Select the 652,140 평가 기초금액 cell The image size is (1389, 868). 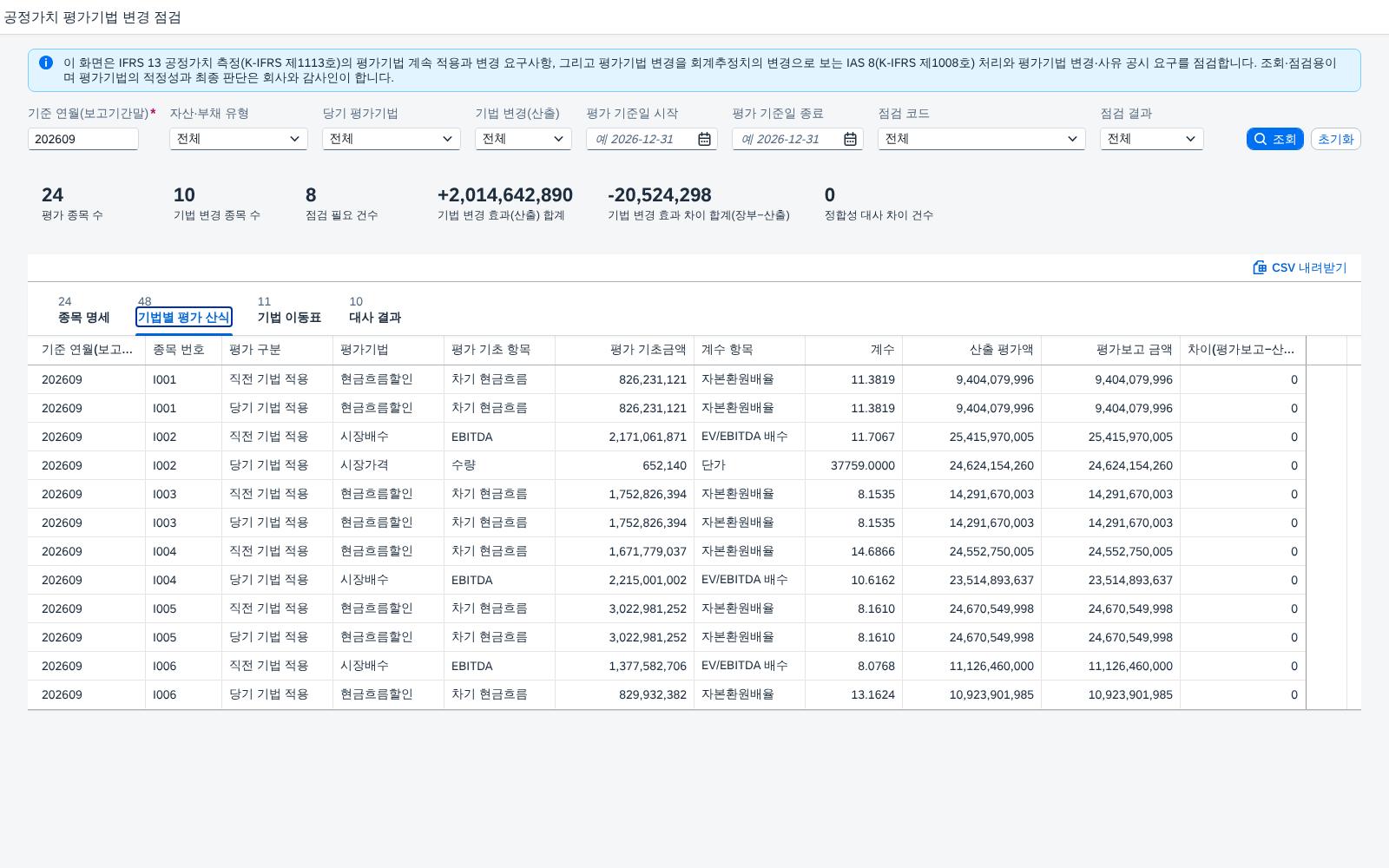click(x=625, y=465)
